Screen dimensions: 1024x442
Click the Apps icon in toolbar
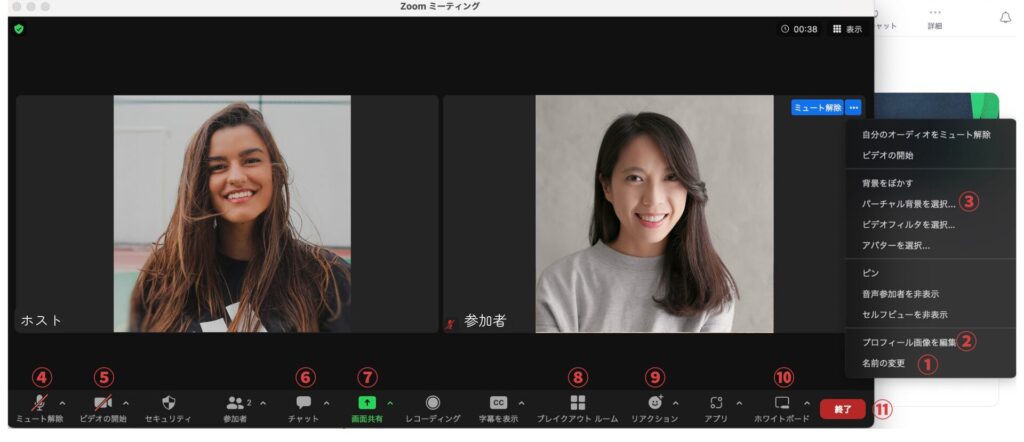(716, 402)
